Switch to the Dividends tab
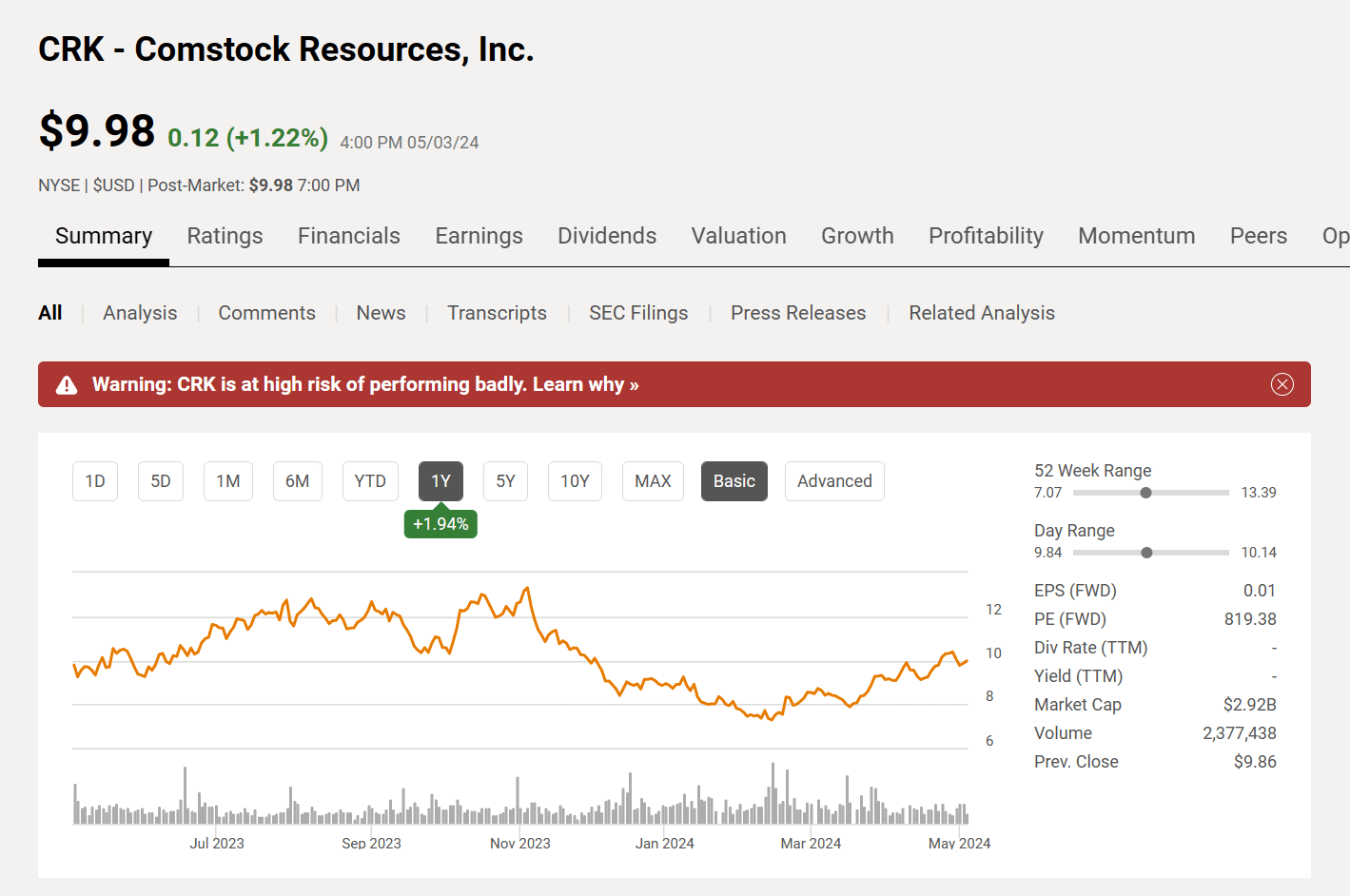The image size is (1350, 896). (x=607, y=236)
